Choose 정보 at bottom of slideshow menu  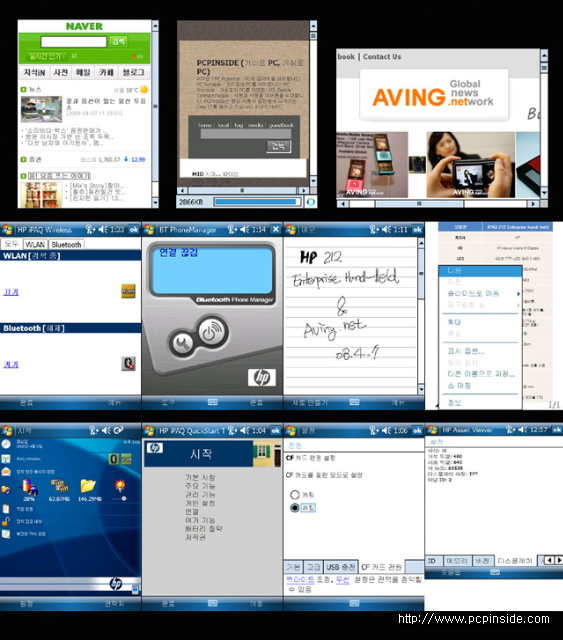coord(454,402)
